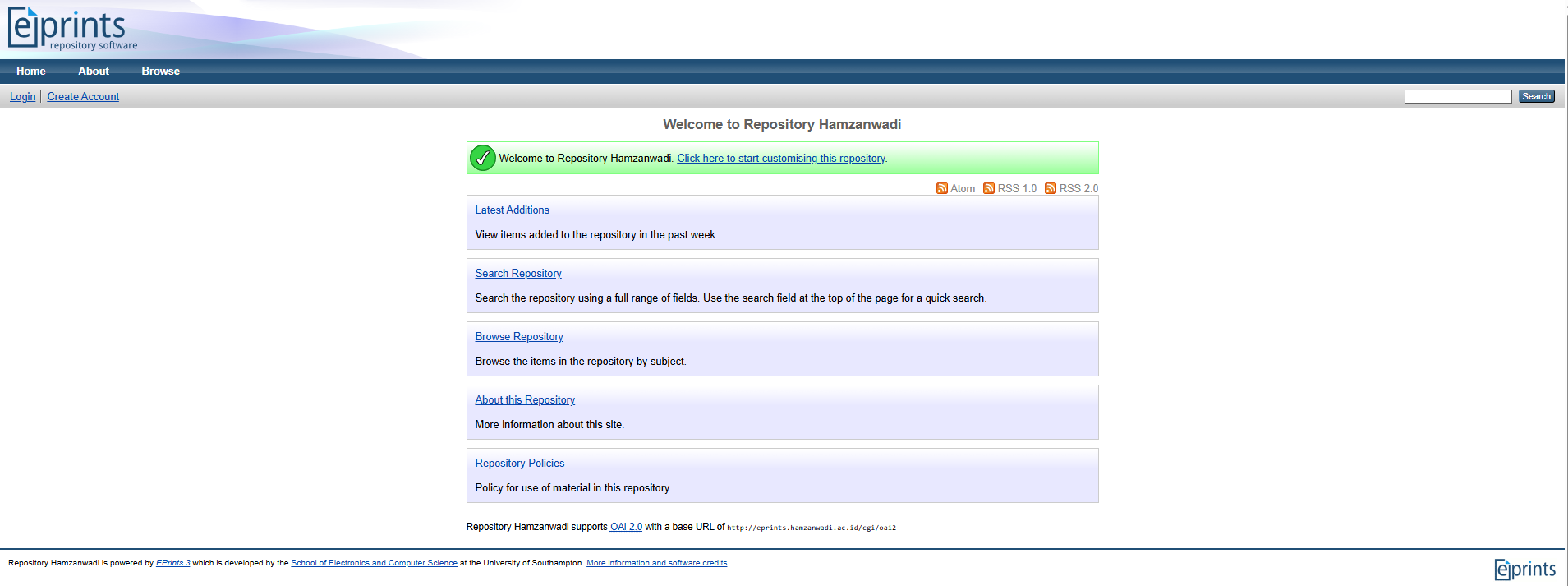The image size is (1568, 586).
Task: Click the EPrints logo in the footer
Action: (x=1524, y=569)
